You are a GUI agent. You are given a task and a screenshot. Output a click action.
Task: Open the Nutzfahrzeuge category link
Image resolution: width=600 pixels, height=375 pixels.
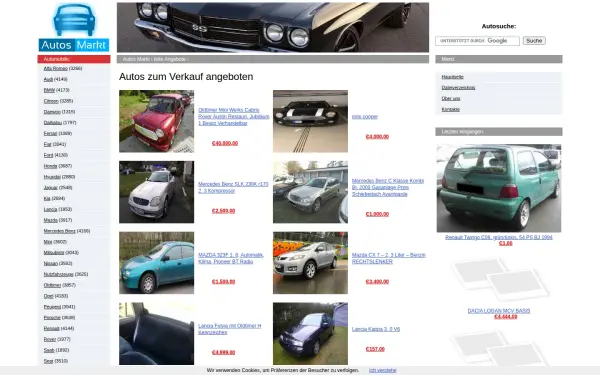tap(59, 274)
